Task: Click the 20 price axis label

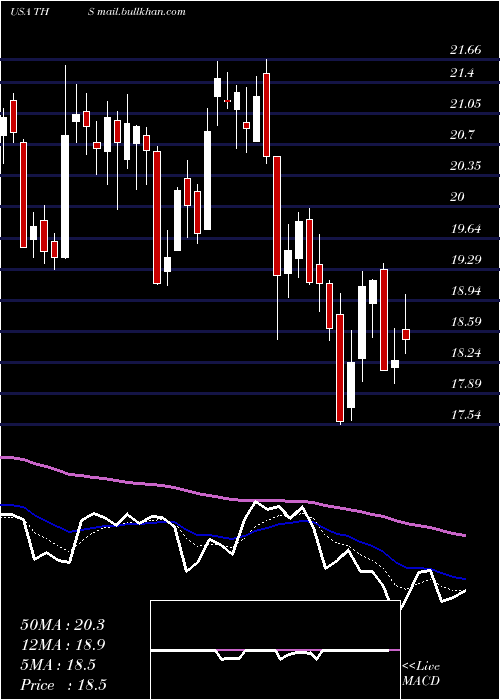Action: [458, 197]
